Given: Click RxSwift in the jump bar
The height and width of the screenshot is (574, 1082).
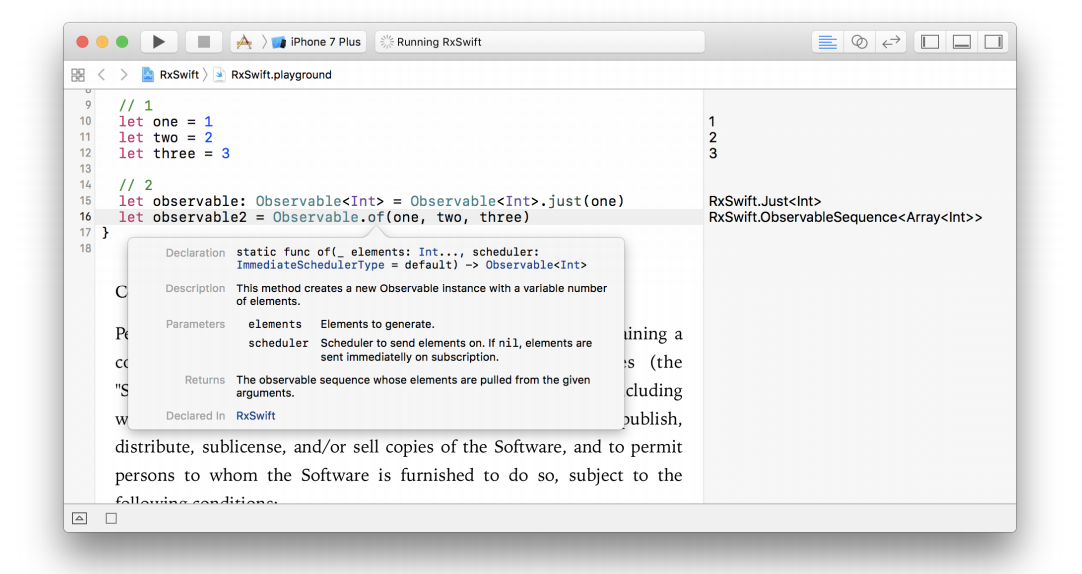Looking at the screenshot, I should click(x=170, y=75).
